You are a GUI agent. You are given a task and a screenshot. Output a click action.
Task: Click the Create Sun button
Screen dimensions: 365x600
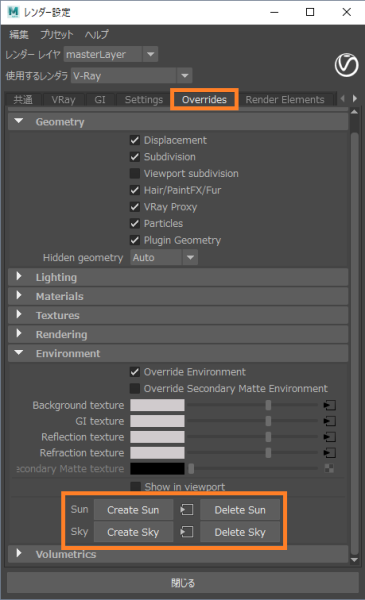[x=133, y=510]
